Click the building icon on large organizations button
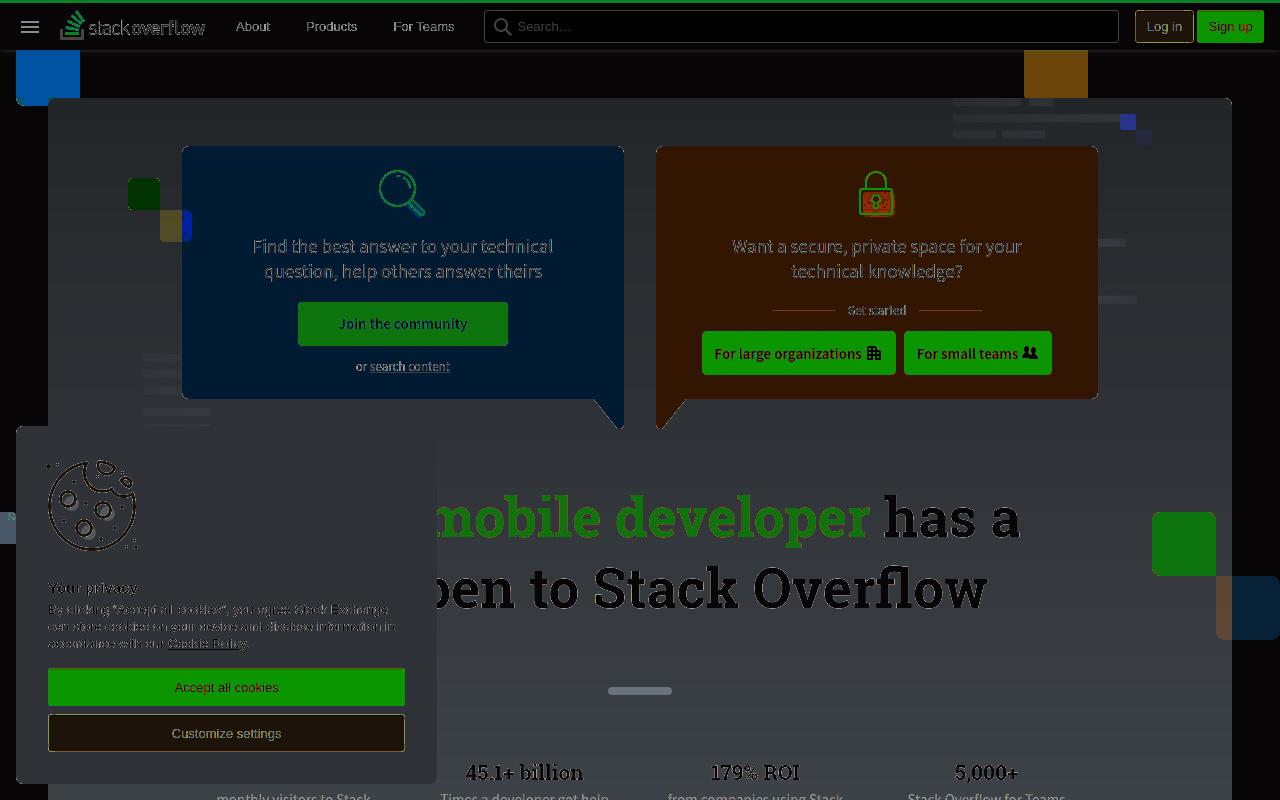This screenshot has height=800, width=1280. pos(874,353)
